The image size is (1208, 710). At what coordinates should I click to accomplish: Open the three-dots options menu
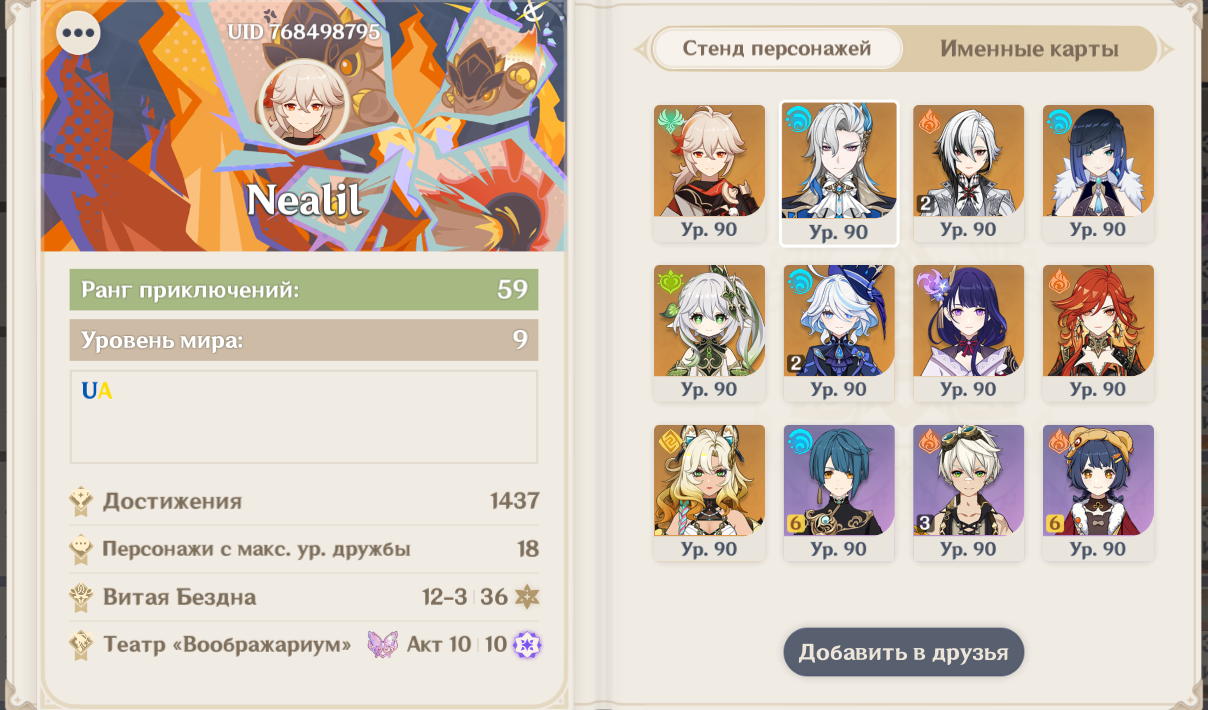[78, 32]
